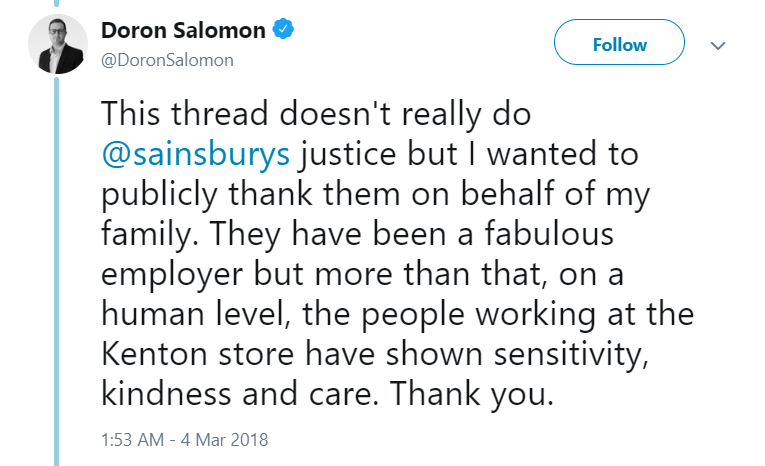Click the words 'kindness and care'

236,394
